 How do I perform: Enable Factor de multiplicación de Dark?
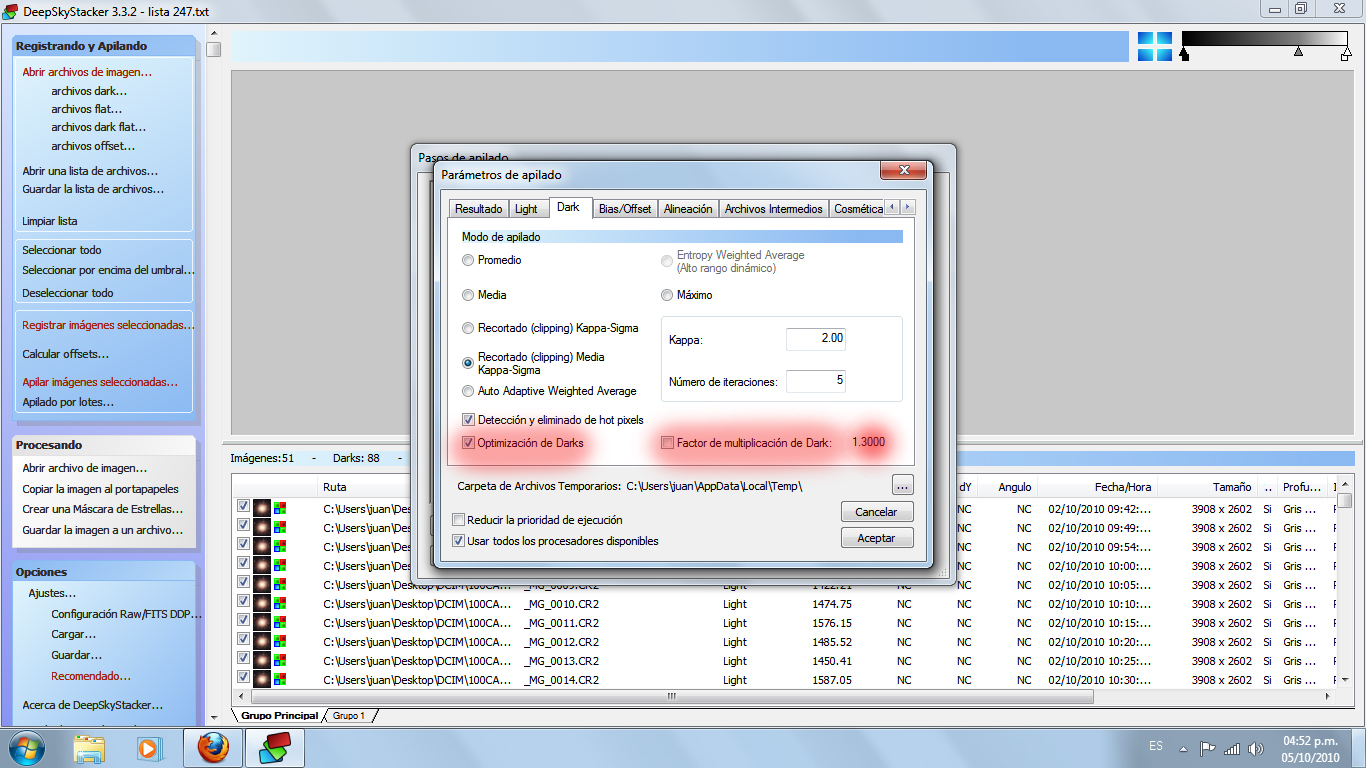[667, 442]
